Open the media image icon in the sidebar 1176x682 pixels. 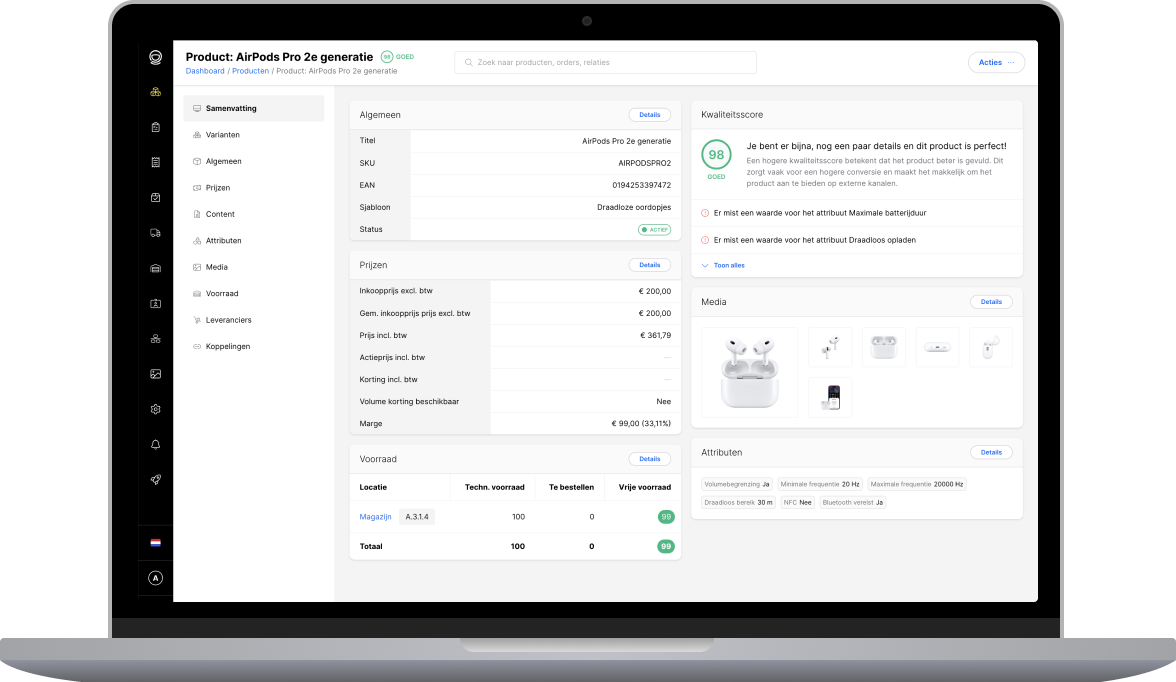point(155,373)
